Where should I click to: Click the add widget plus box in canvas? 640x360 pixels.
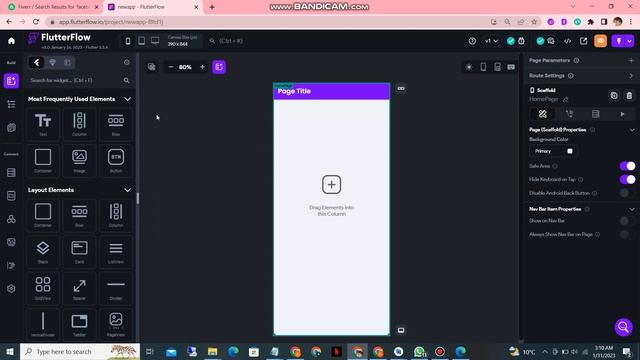pos(331,184)
